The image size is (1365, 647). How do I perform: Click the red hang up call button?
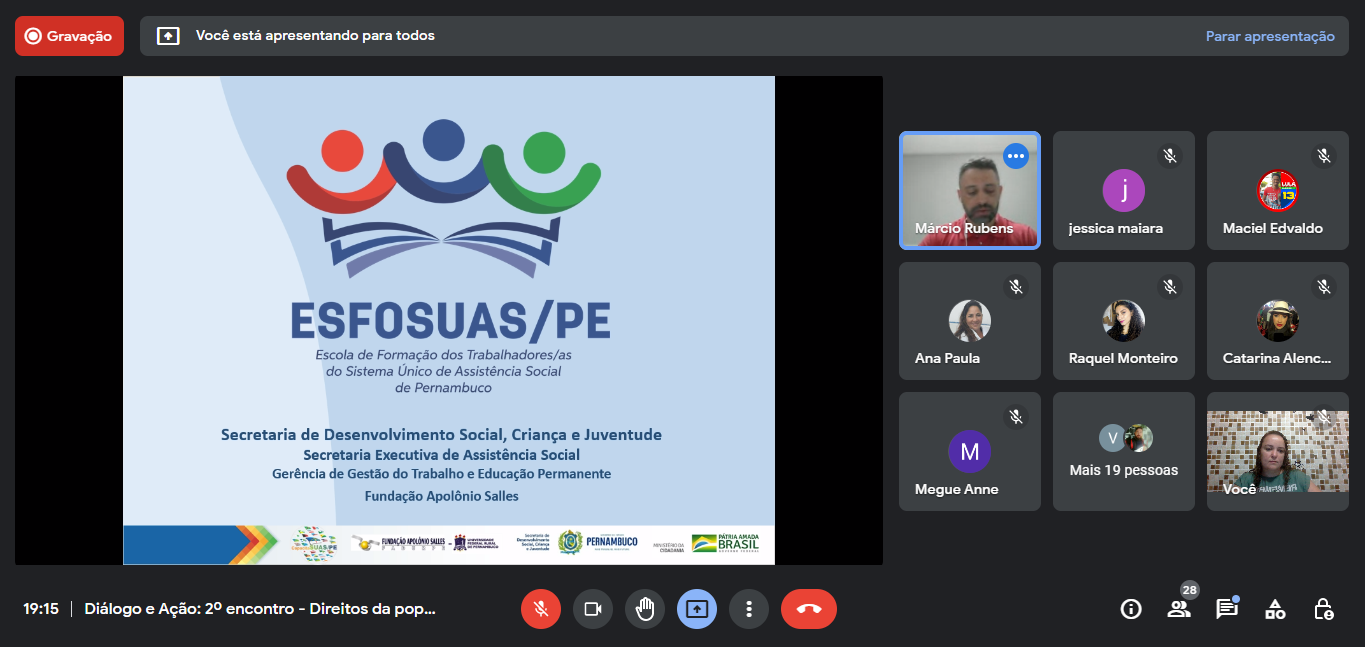tap(808, 609)
